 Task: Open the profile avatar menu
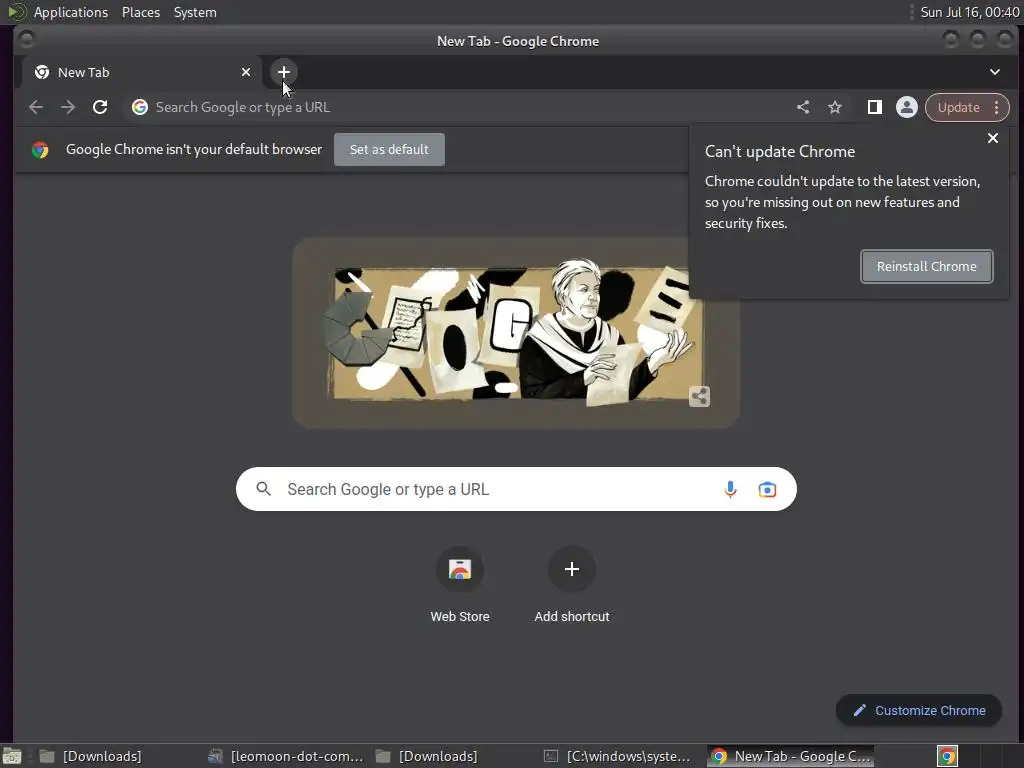pyautogui.click(x=906, y=107)
